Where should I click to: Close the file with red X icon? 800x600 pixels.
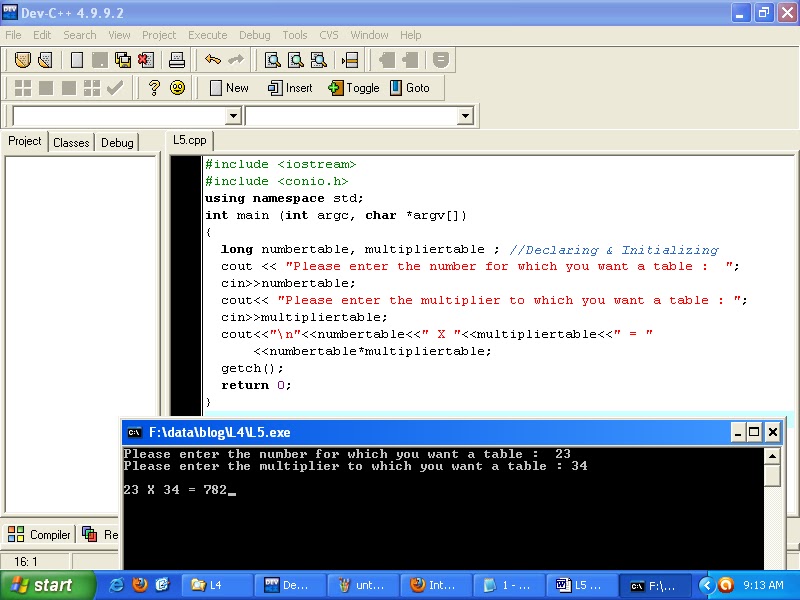pos(146,60)
